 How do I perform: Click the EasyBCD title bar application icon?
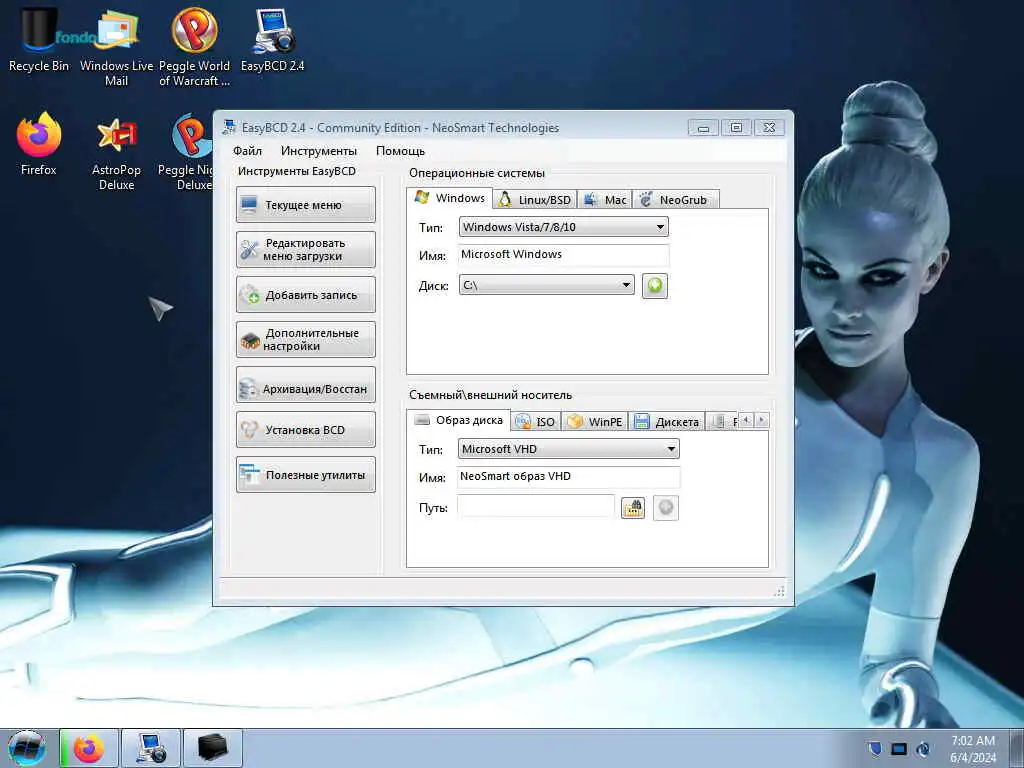pos(229,127)
